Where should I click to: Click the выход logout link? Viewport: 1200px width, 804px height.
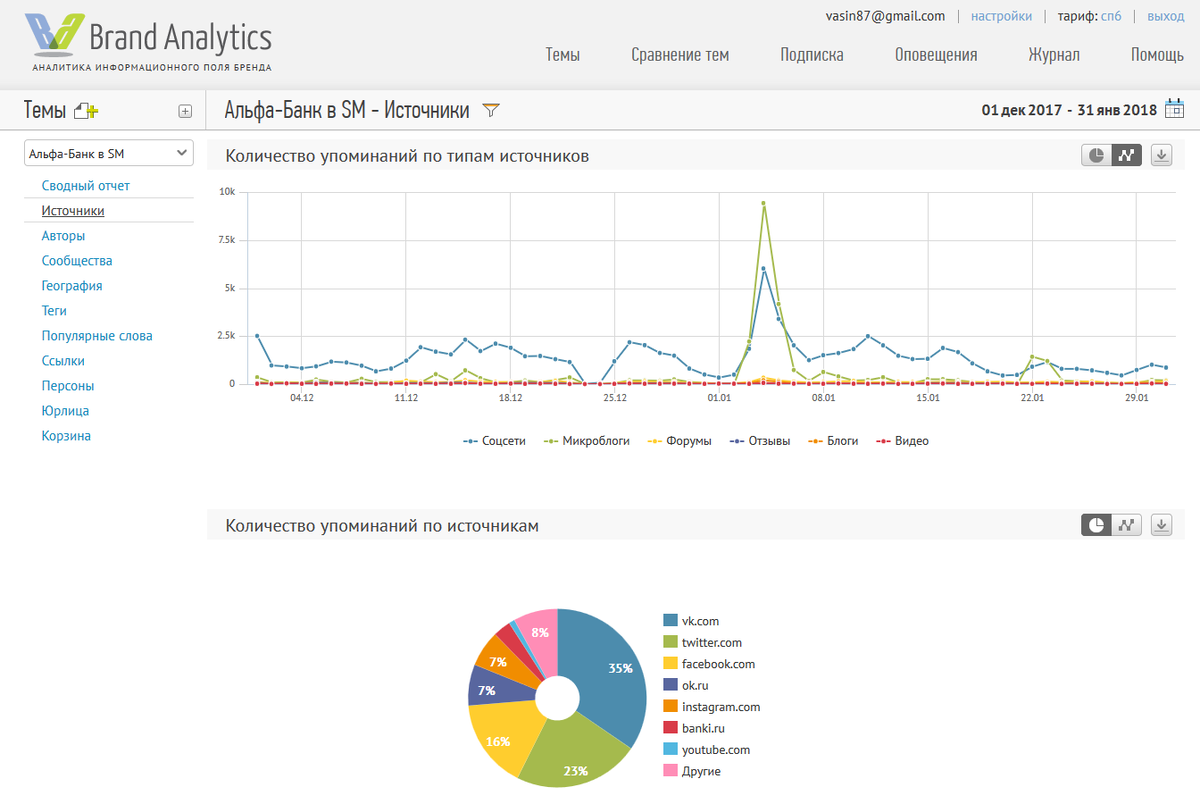1166,16
